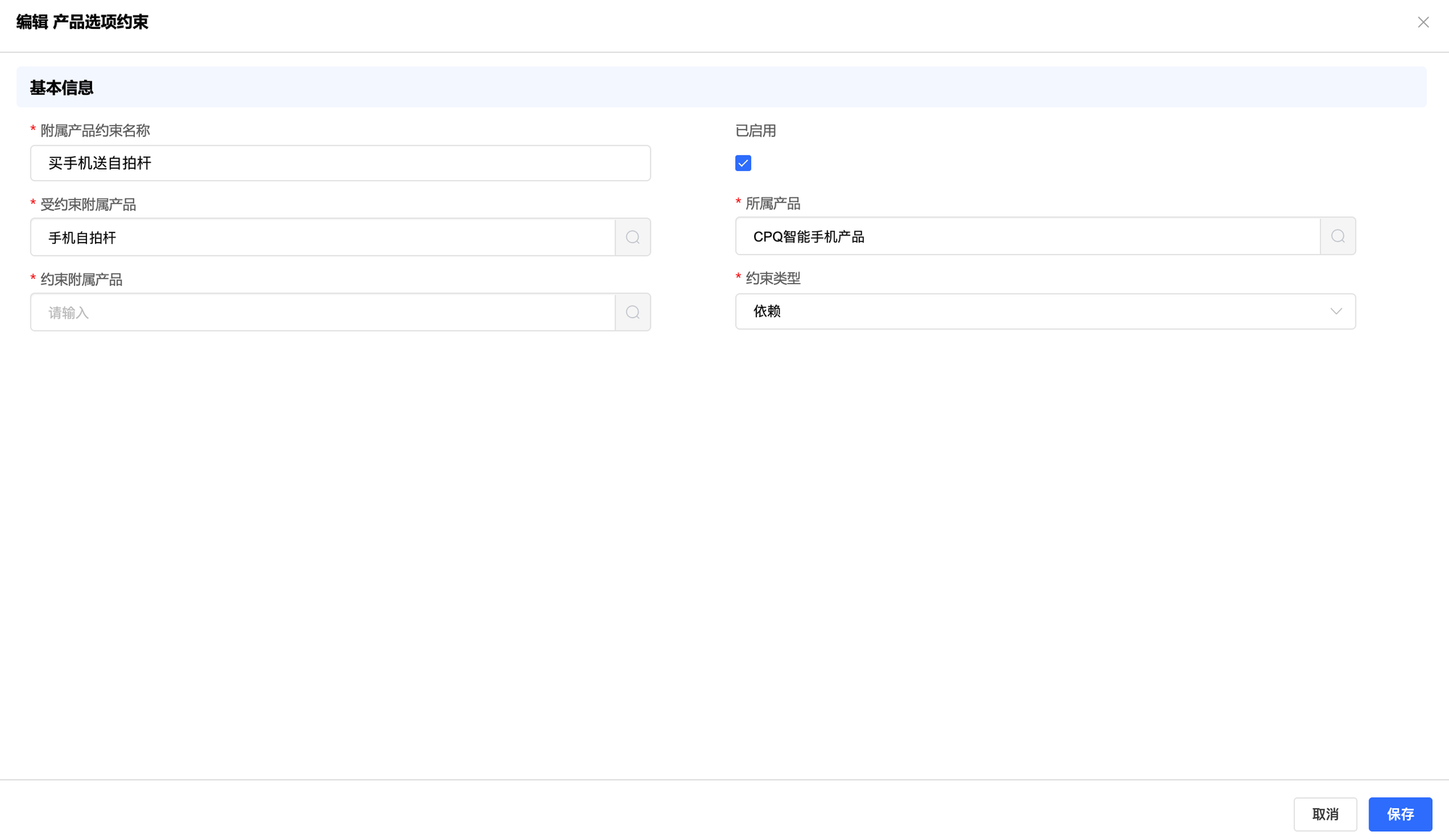The height and width of the screenshot is (840, 1449).
Task: Click search icon in 所属产品 field
Action: coord(1337,237)
